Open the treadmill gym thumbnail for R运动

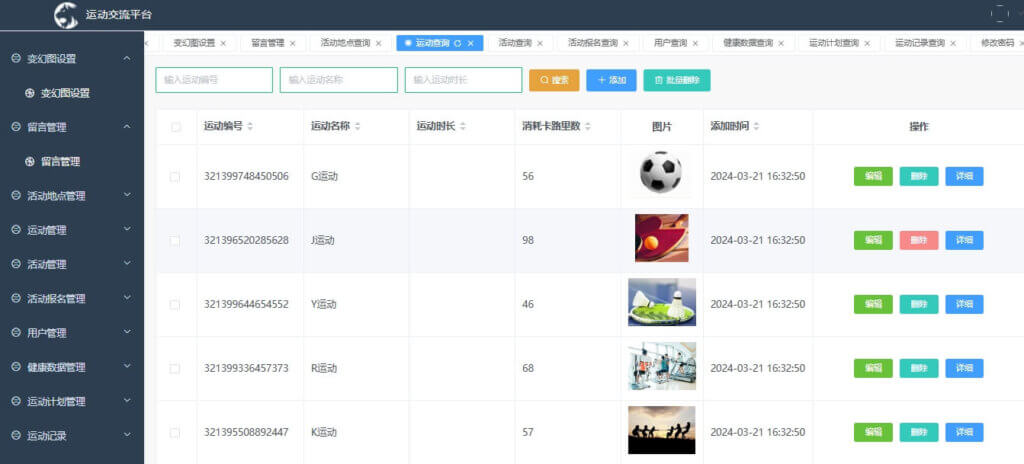click(x=662, y=366)
